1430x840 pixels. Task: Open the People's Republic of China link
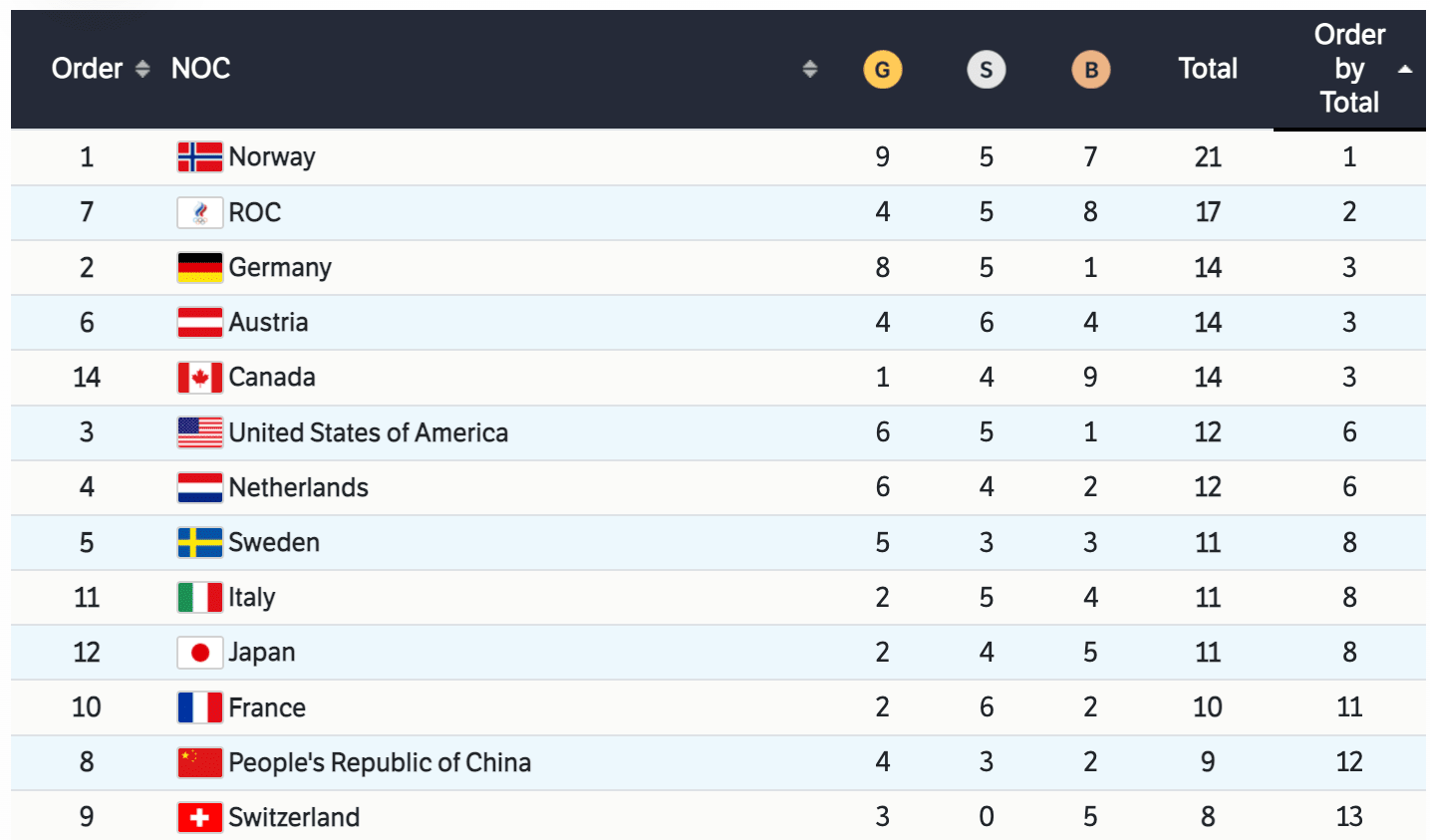click(379, 762)
